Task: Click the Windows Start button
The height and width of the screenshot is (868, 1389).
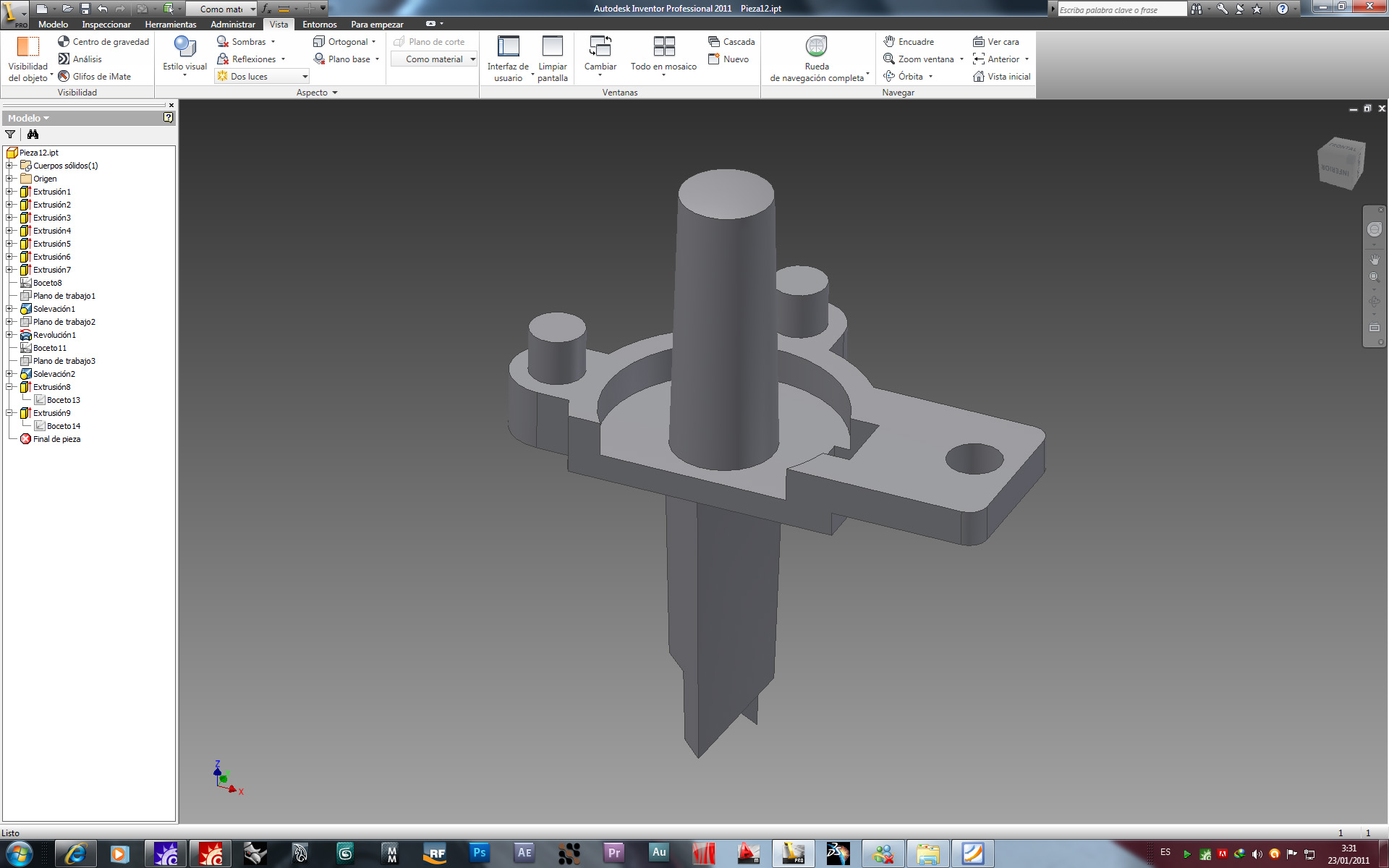Action: click(19, 854)
